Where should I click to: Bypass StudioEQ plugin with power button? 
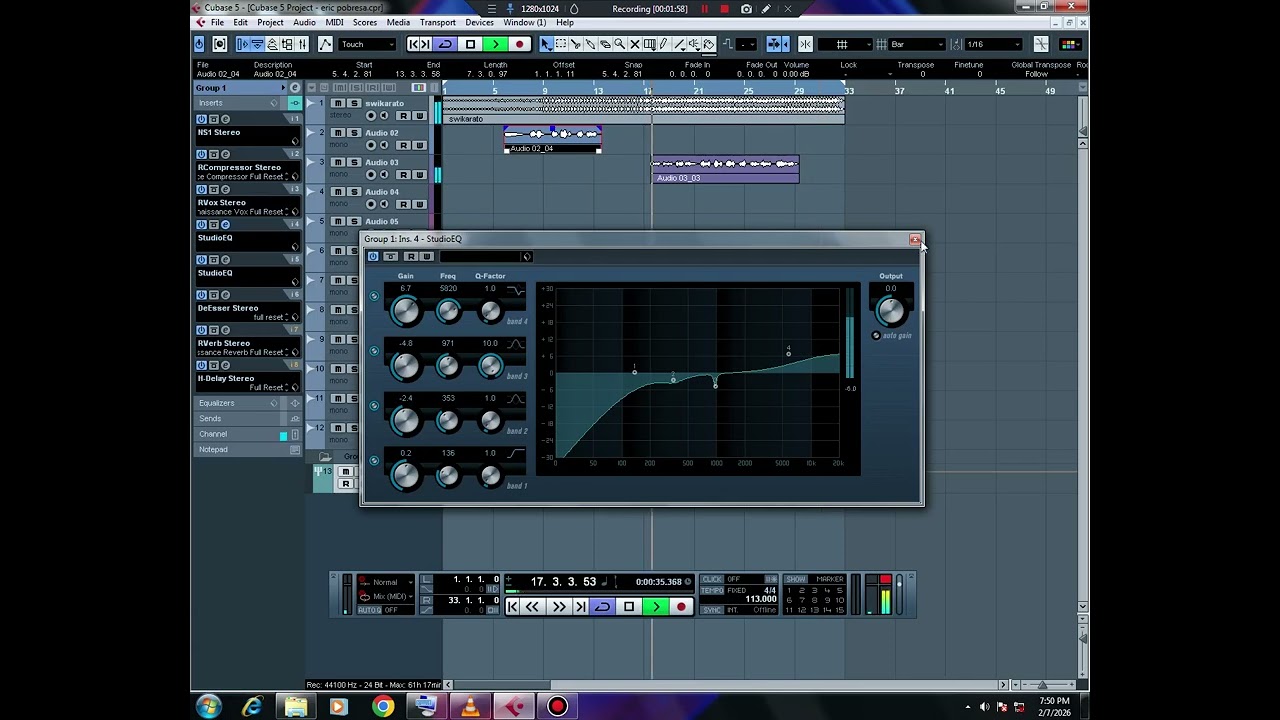click(x=373, y=257)
